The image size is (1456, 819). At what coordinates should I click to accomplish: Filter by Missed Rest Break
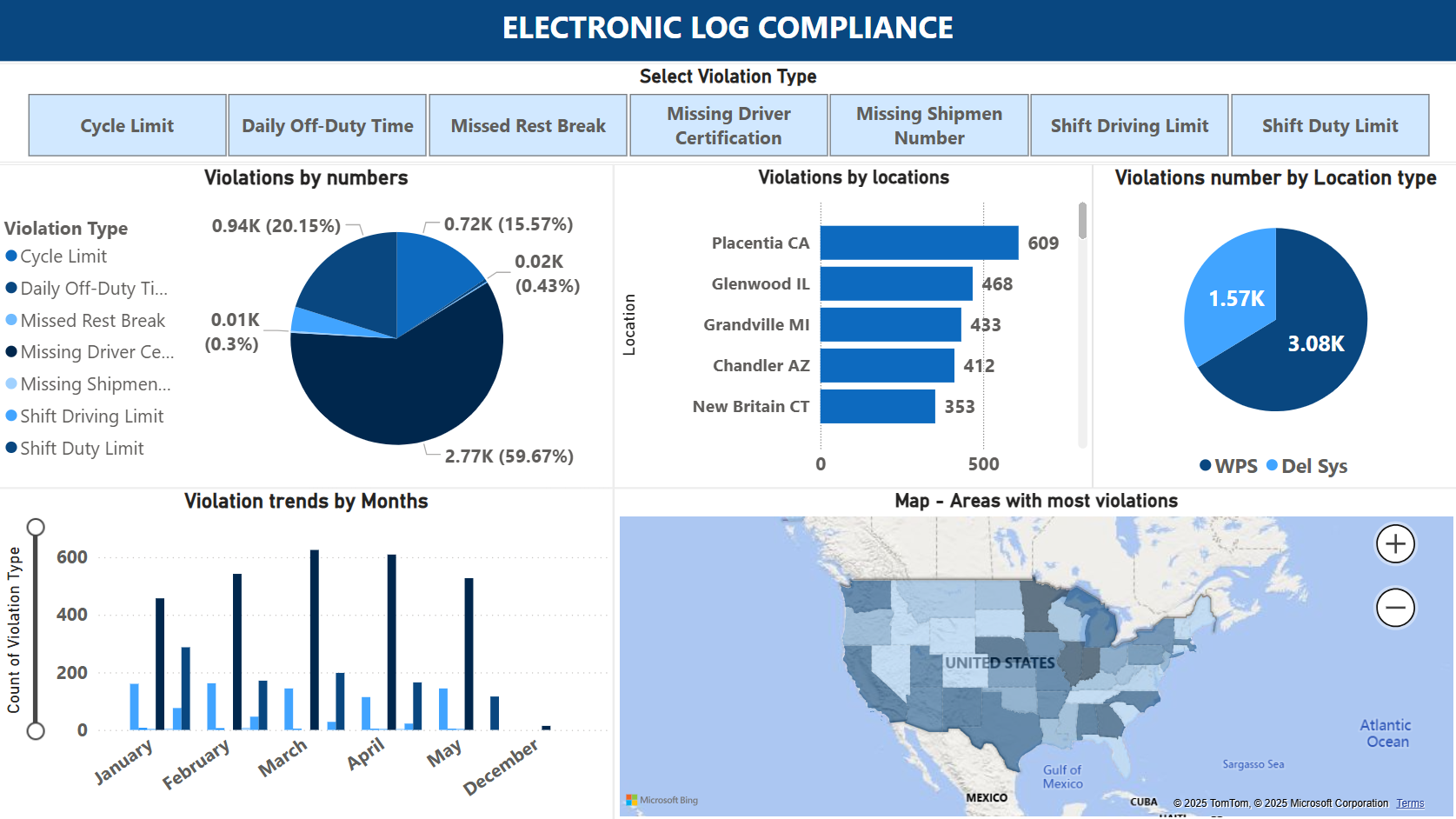pyautogui.click(x=528, y=126)
